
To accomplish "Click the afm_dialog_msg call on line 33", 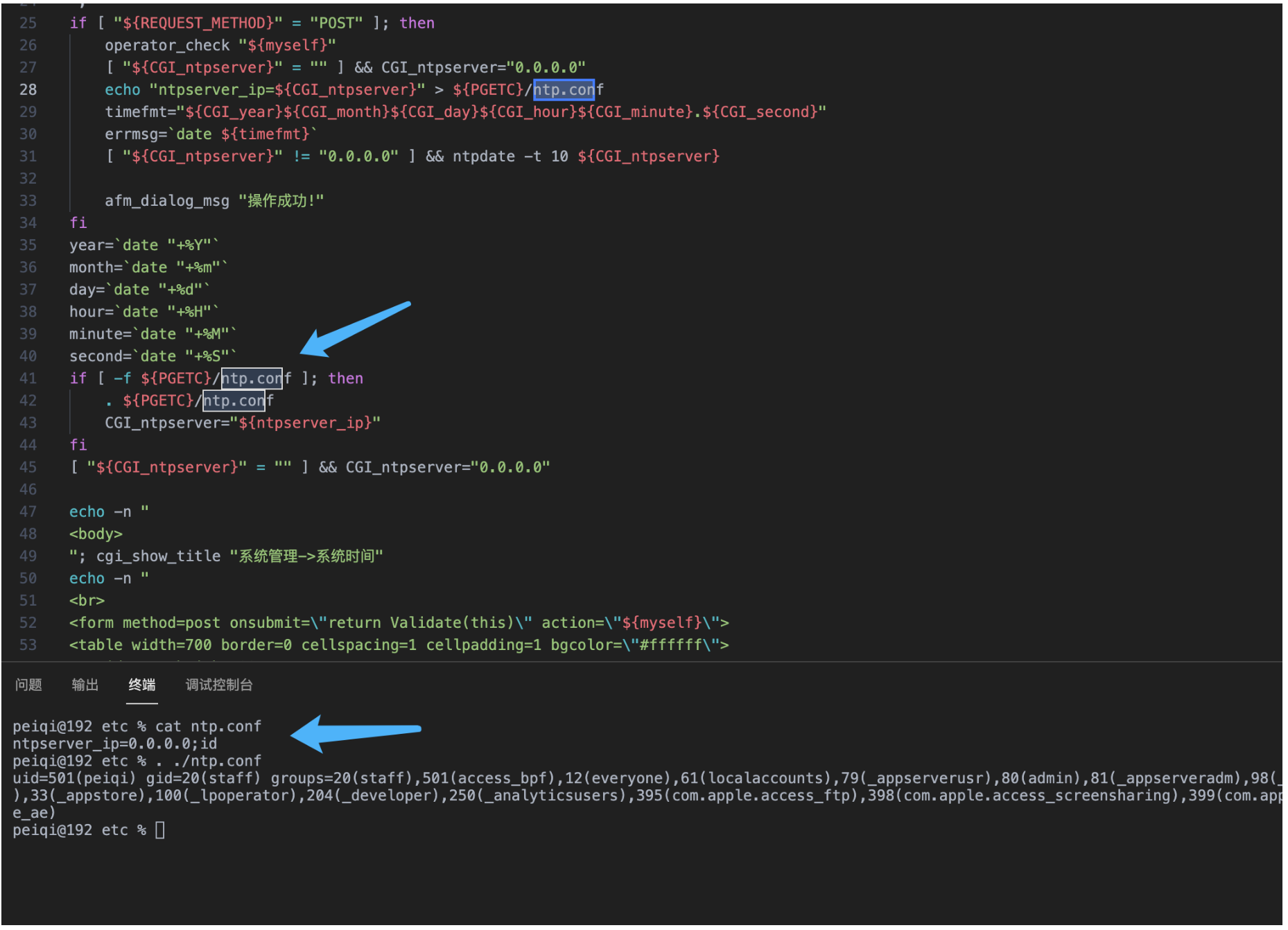I will [167, 201].
